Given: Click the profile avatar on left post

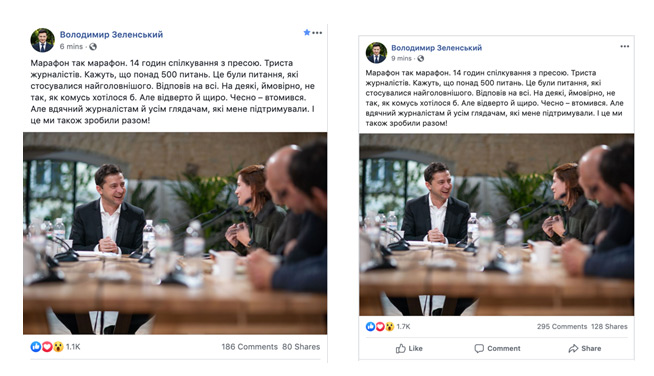Looking at the screenshot, I should (x=42, y=40).
